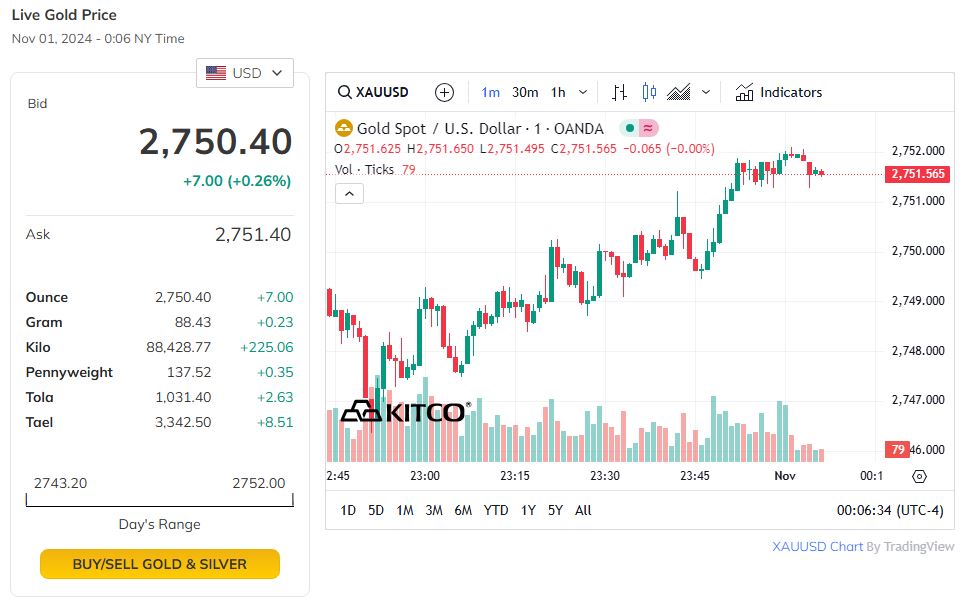Viewport: 966px width, 597px height.
Task: Open the USD currency dropdown
Action: [245, 73]
